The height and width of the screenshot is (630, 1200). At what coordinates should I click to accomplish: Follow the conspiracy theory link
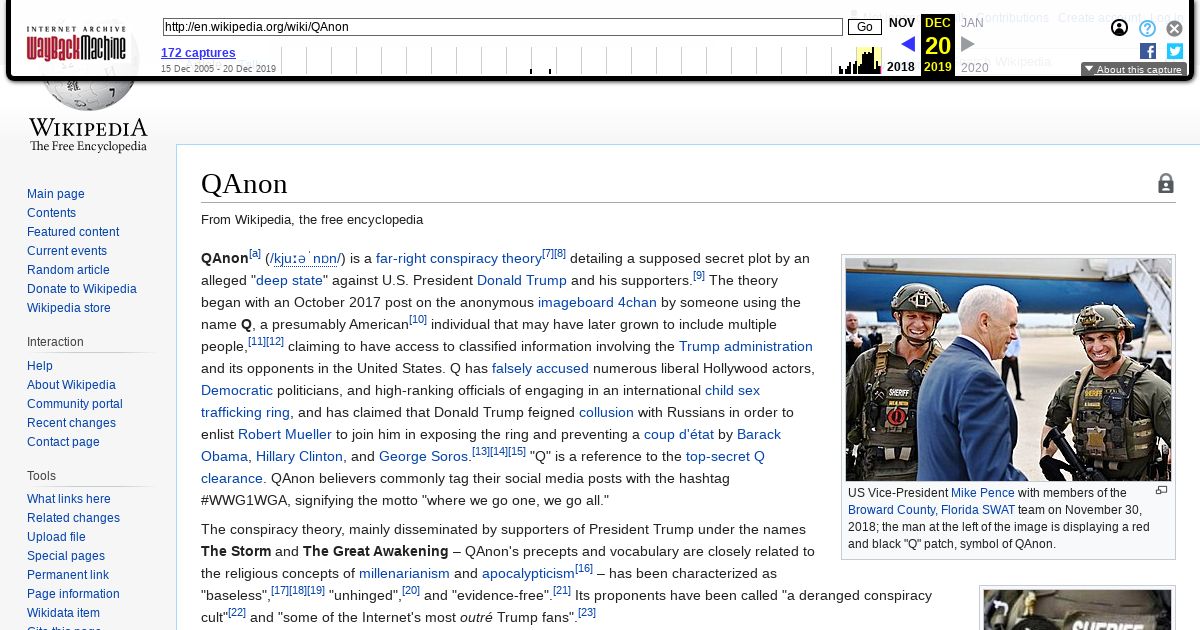click(x=486, y=258)
